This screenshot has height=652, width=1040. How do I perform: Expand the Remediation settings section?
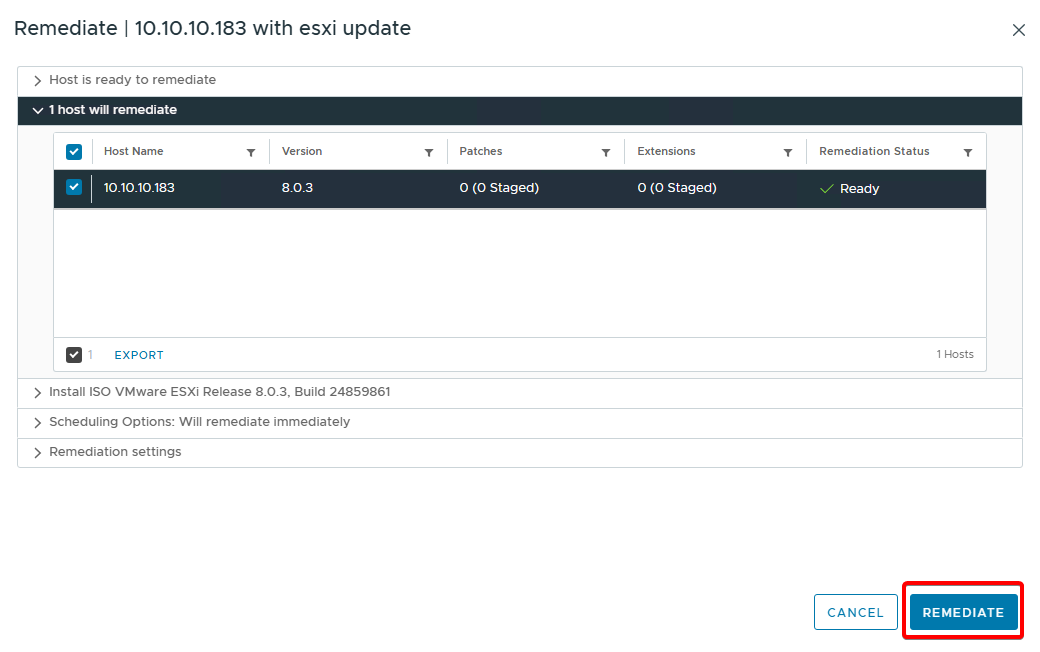pyautogui.click(x=38, y=453)
